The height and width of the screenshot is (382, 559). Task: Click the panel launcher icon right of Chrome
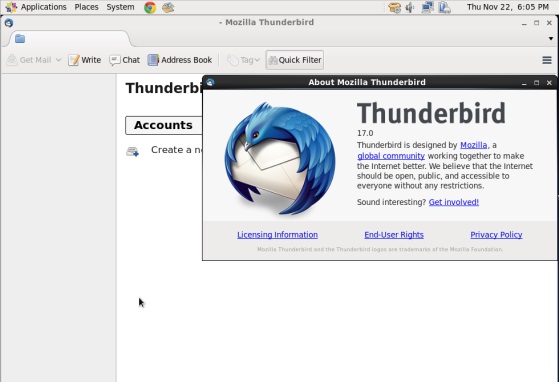tap(168, 7)
